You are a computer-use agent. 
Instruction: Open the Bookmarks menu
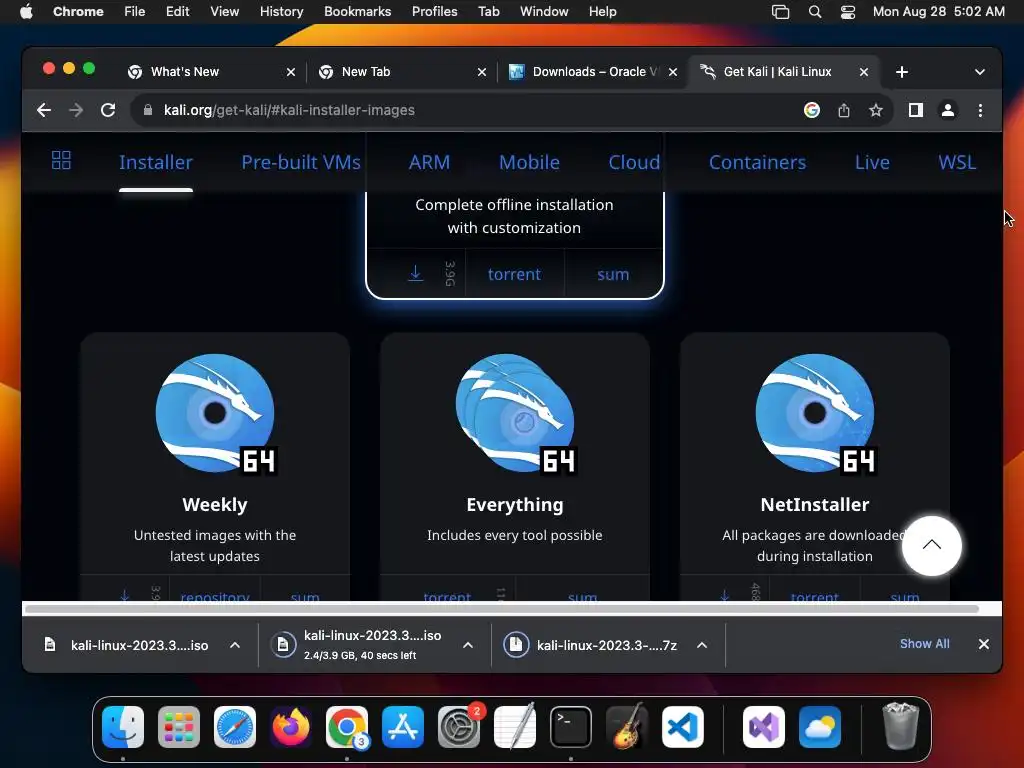(x=357, y=12)
